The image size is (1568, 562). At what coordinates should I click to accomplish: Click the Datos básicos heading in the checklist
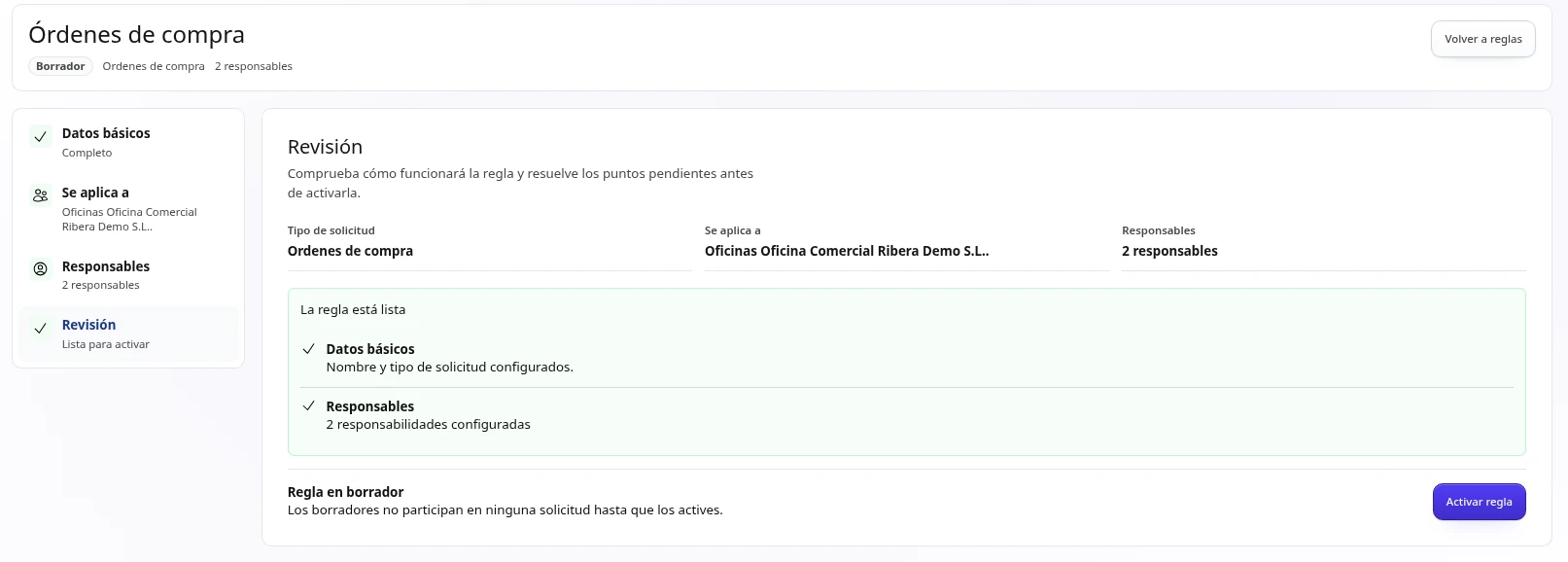point(370,349)
